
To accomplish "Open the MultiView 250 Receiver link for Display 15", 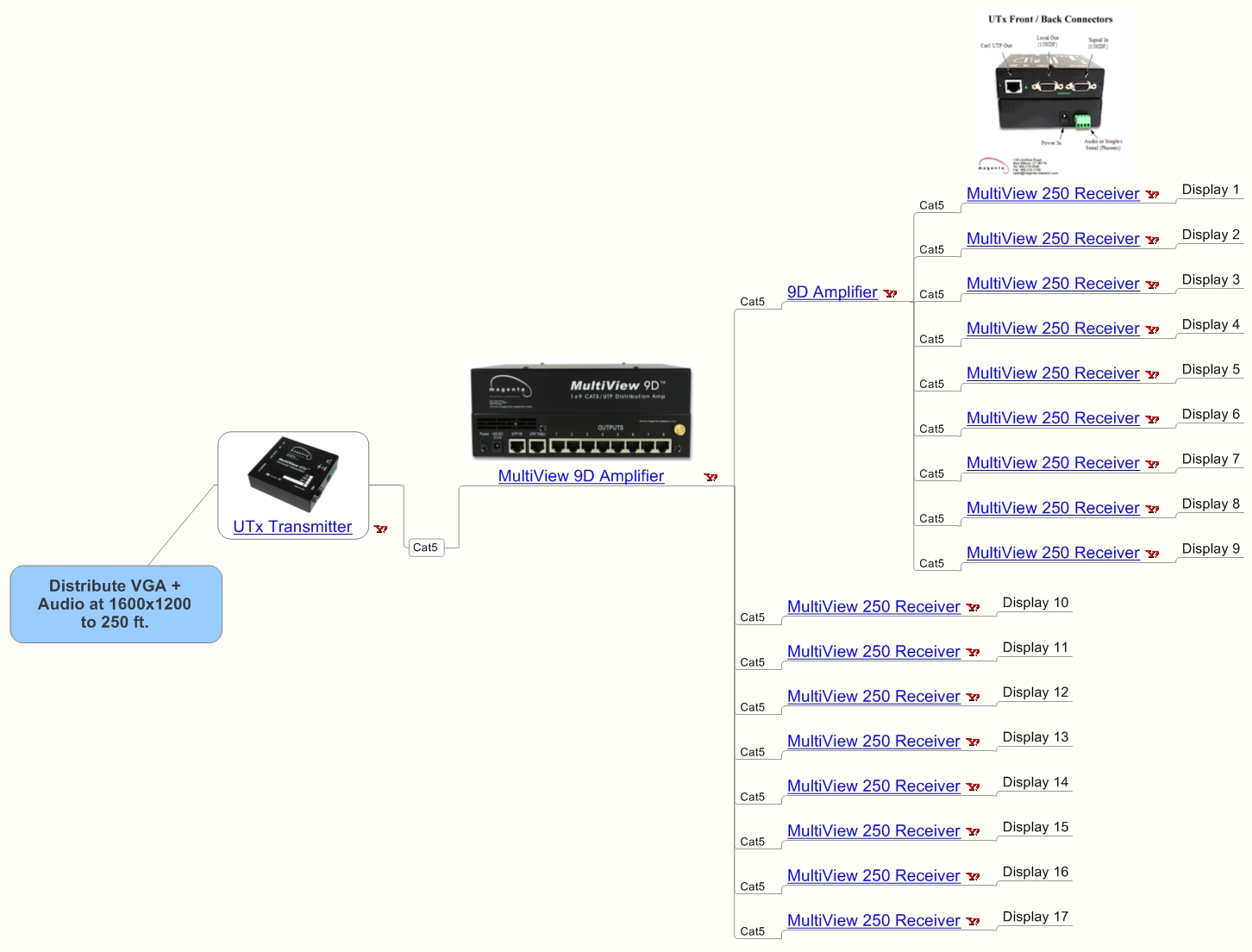I will pos(873,830).
